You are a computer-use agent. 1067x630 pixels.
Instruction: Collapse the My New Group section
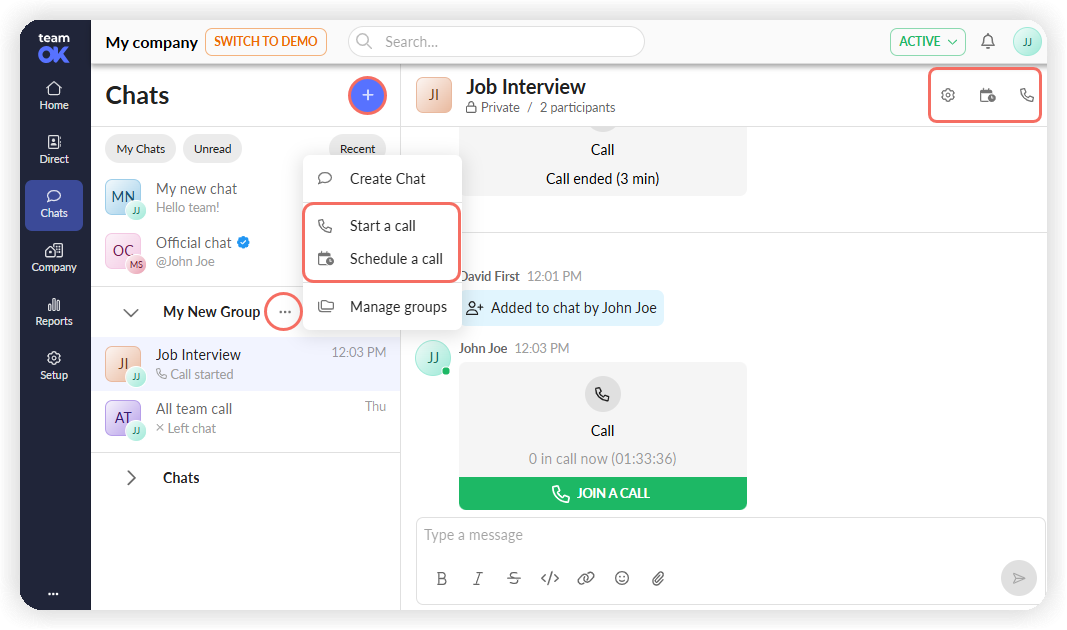point(131,312)
